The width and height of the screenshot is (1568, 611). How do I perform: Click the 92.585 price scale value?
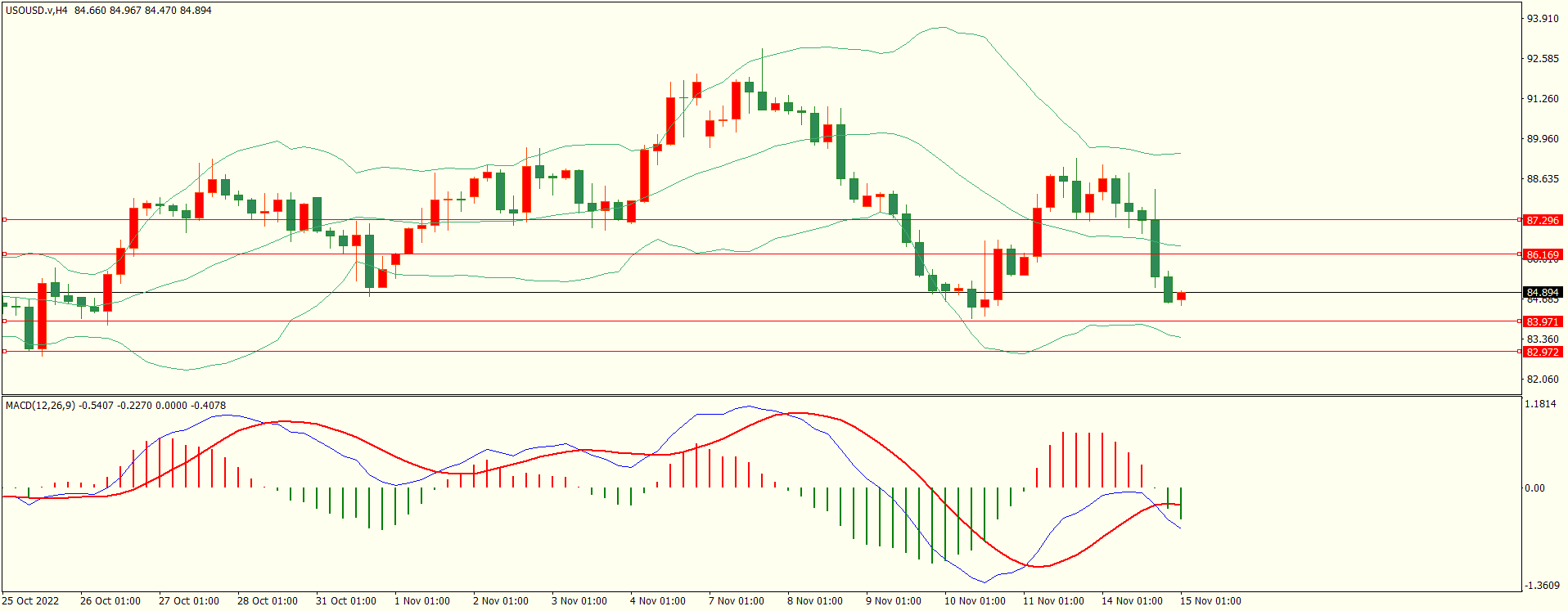tap(1543, 58)
